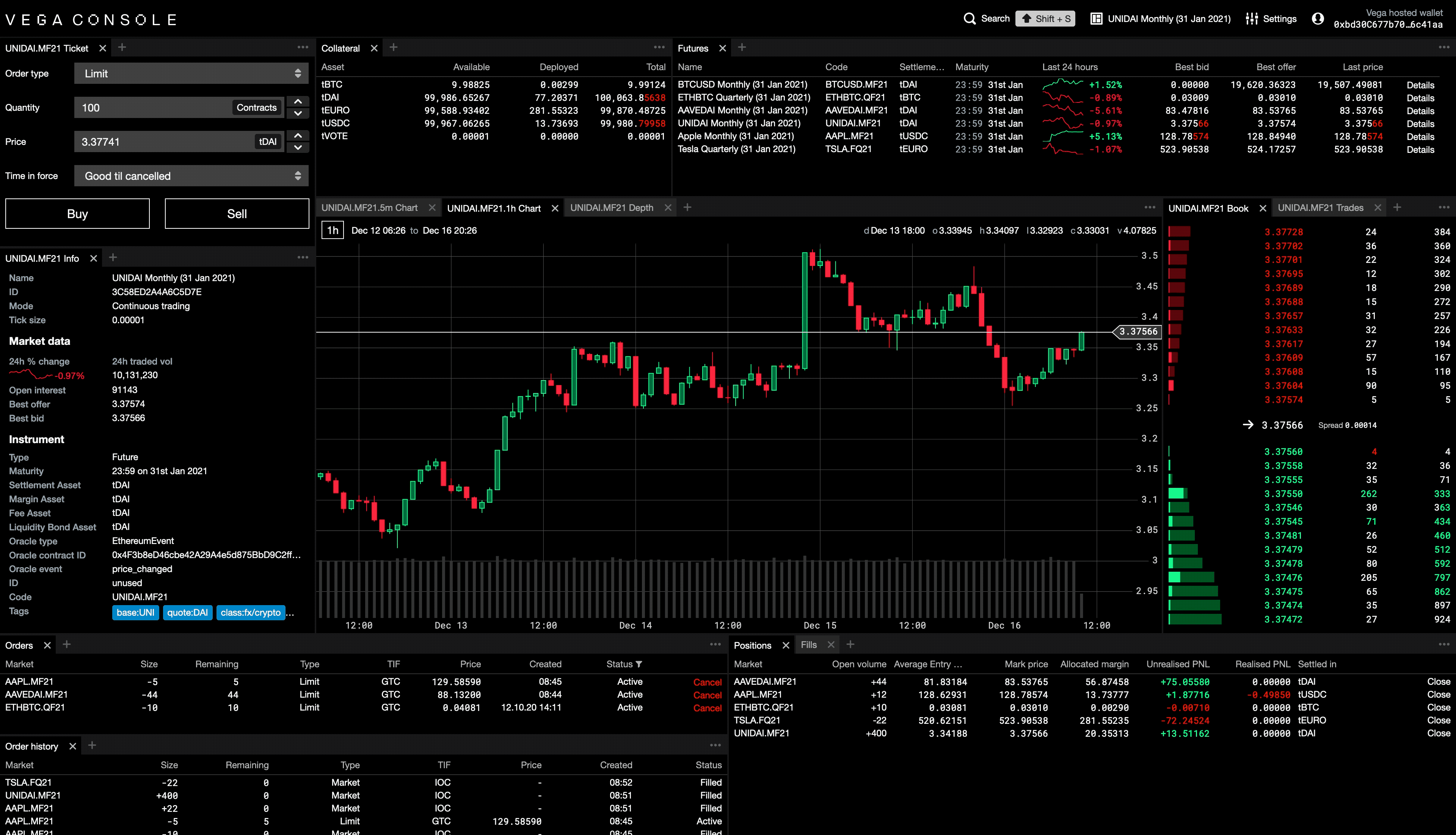Open UNIDAI.MF21 Info panel options menu
1456x835 pixels.
(303, 258)
